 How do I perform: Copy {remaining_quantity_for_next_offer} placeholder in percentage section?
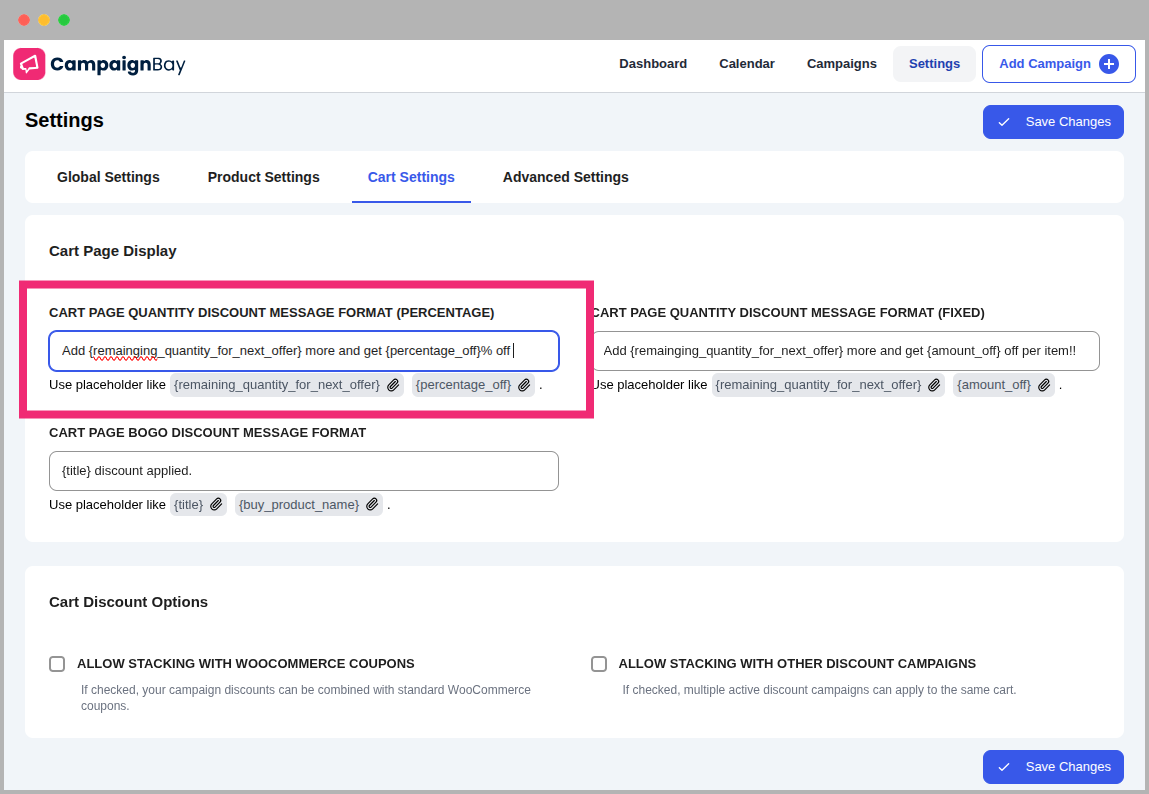point(393,385)
